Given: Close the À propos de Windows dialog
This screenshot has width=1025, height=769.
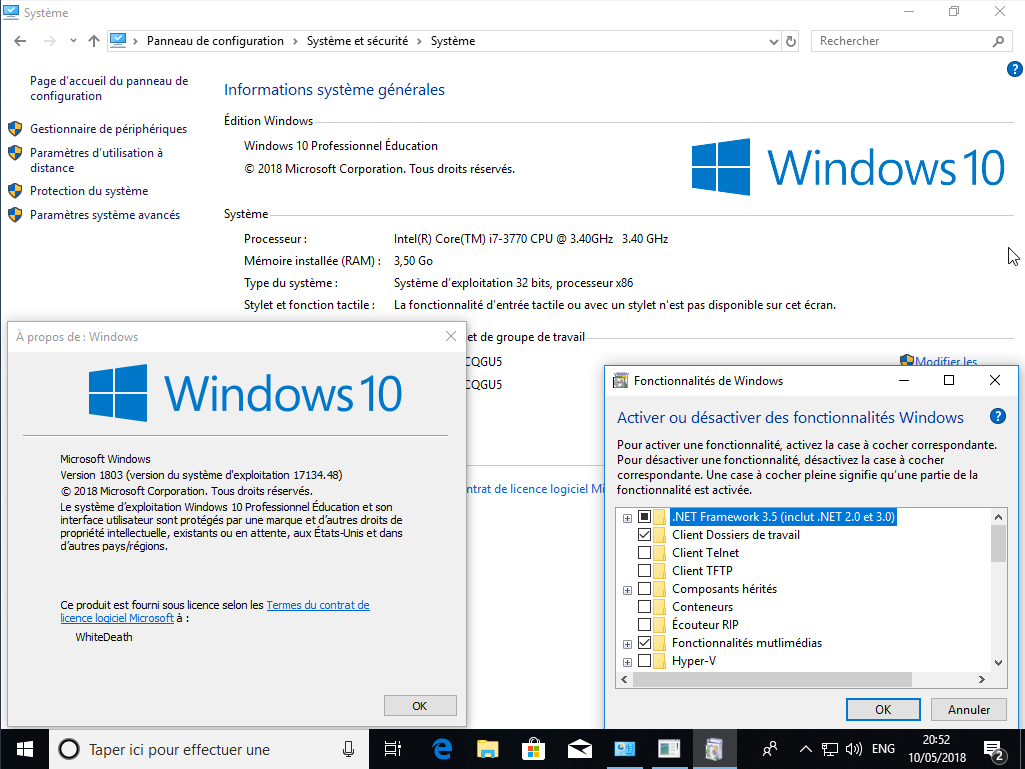Looking at the screenshot, I should (x=451, y=336).
